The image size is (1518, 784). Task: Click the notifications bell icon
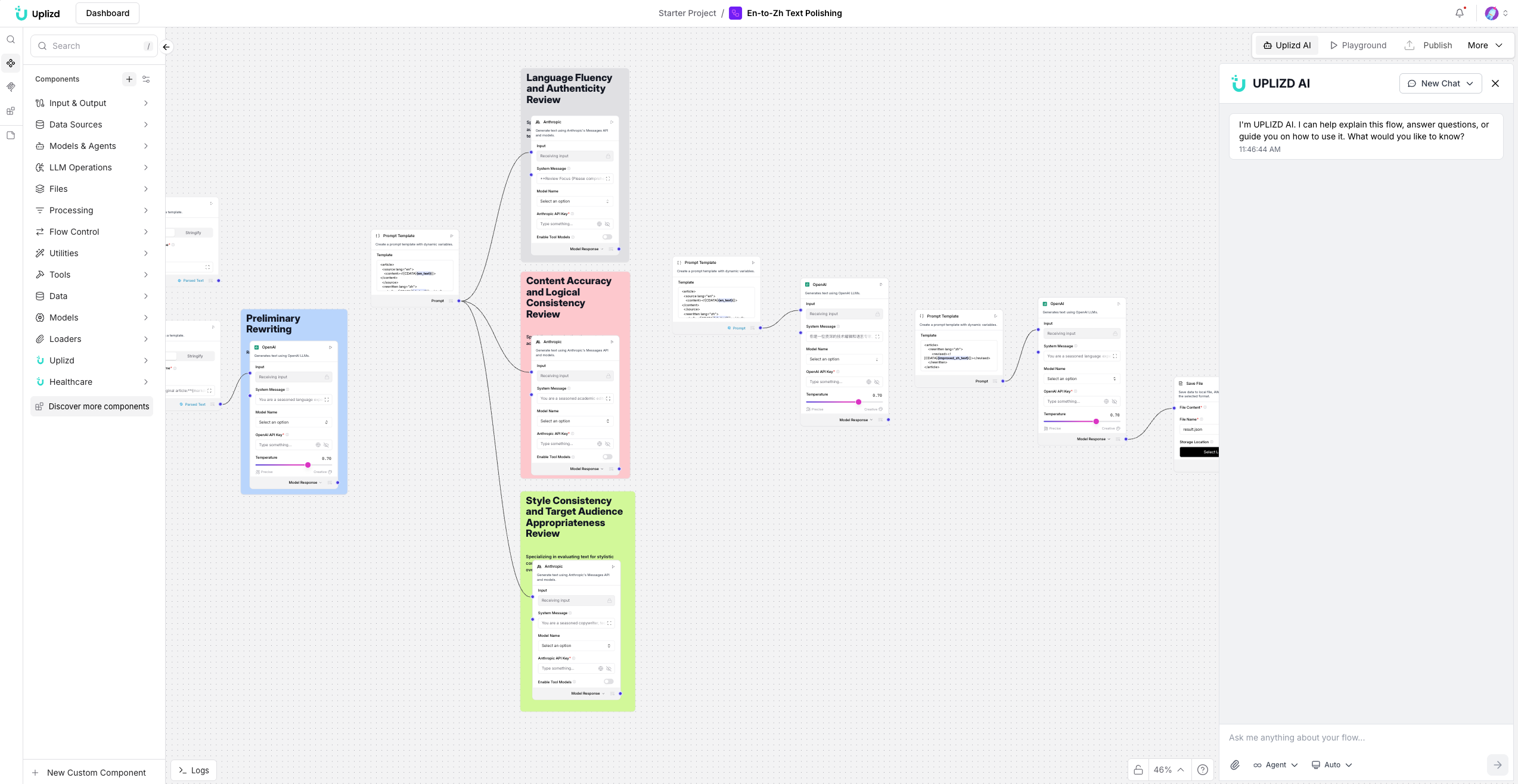click(1459, 13)
